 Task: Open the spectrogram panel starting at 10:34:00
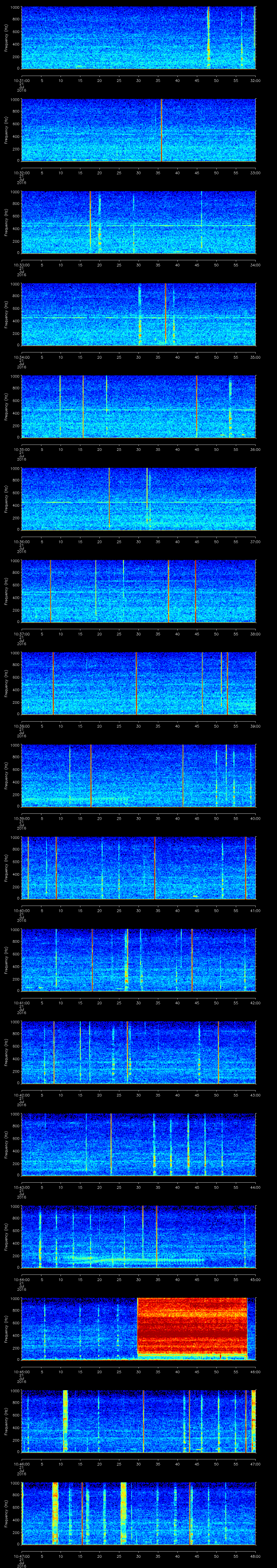click(138, 315)
